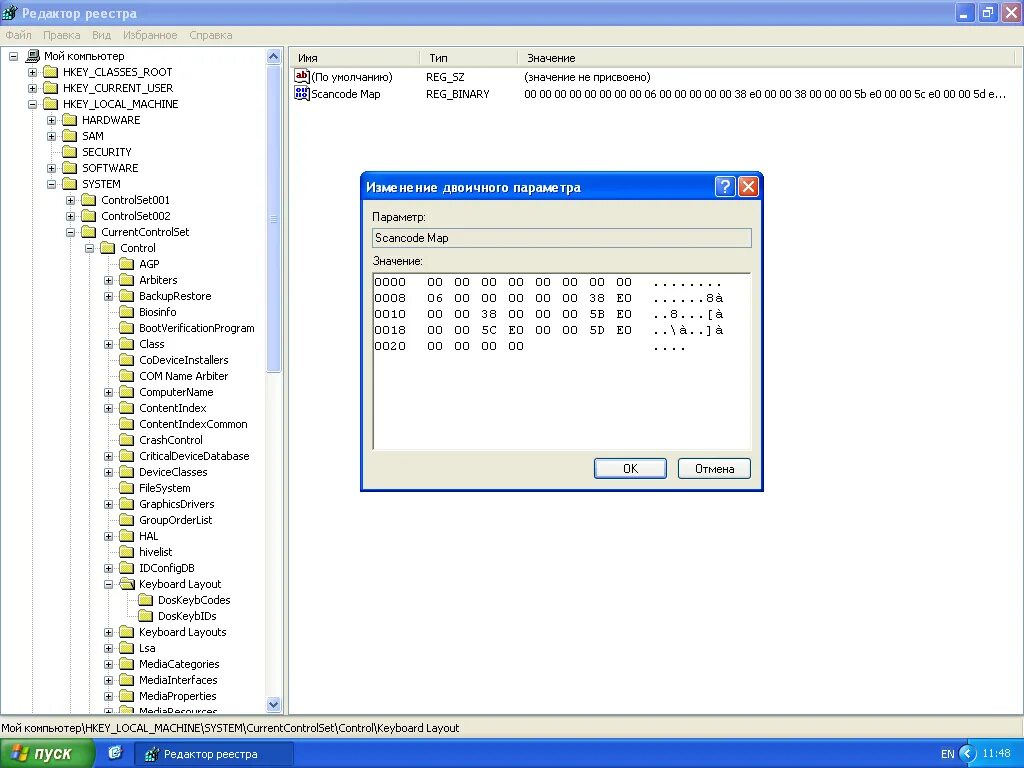This screenshot has height=768, width=1024.
Task: Click the tree panel scrollbar thumb
Action: click(274, 219)
